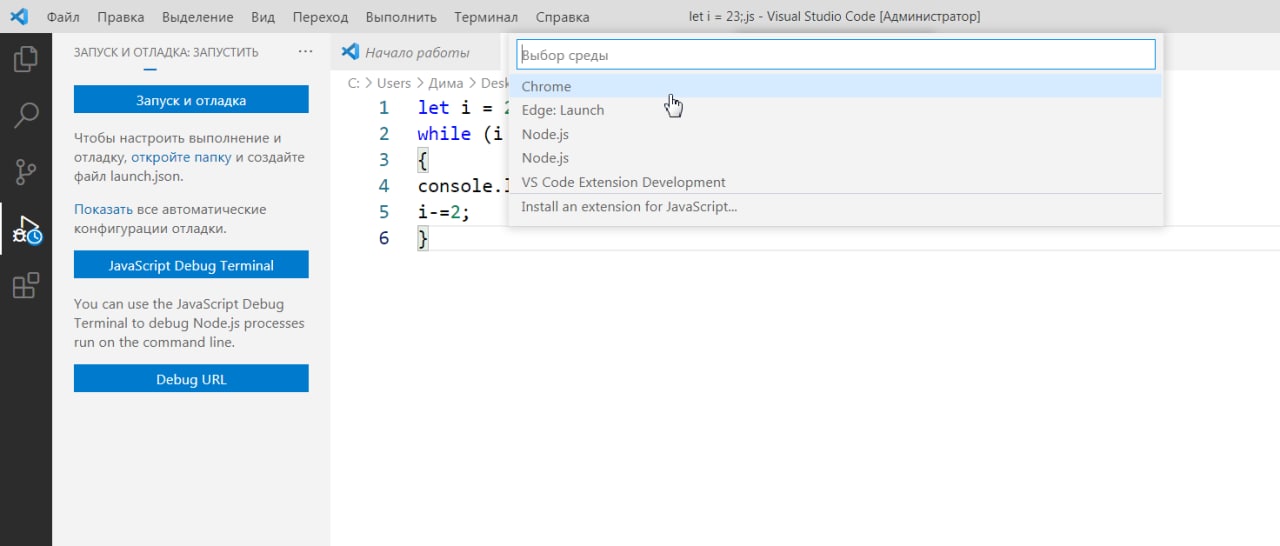Follow the Показать link
Viewport: 1280px width, 546px height.
click(x=103, y=209)
